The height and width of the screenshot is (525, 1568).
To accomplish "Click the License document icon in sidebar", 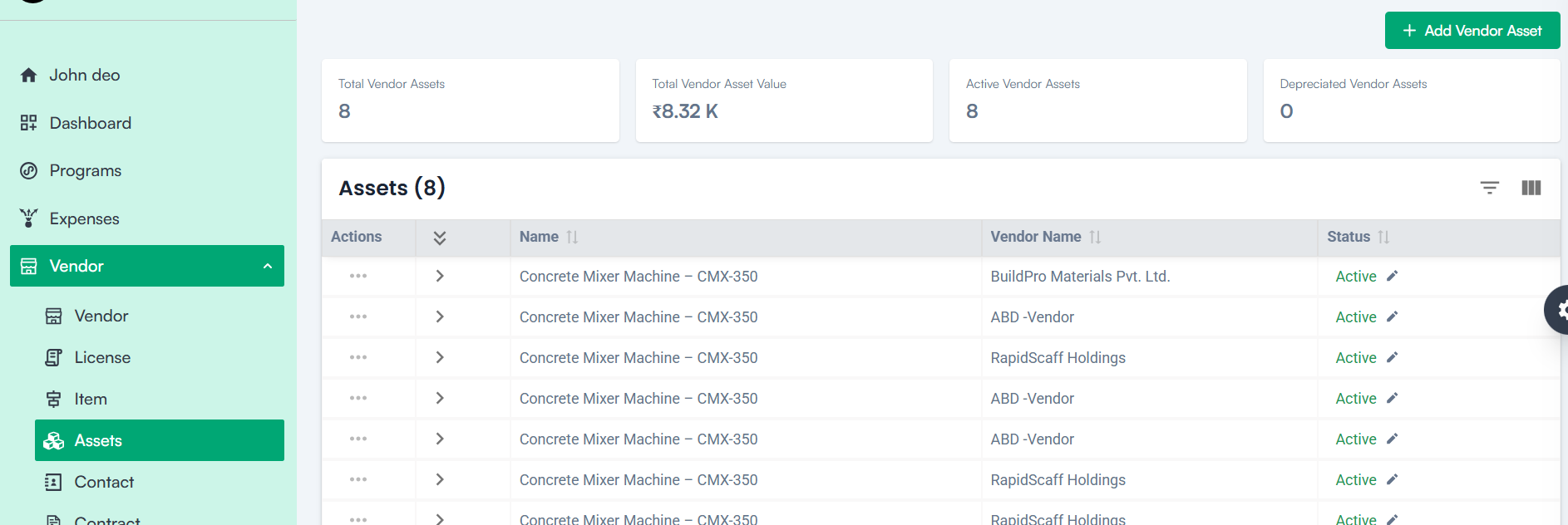I will tap(54, 358).
